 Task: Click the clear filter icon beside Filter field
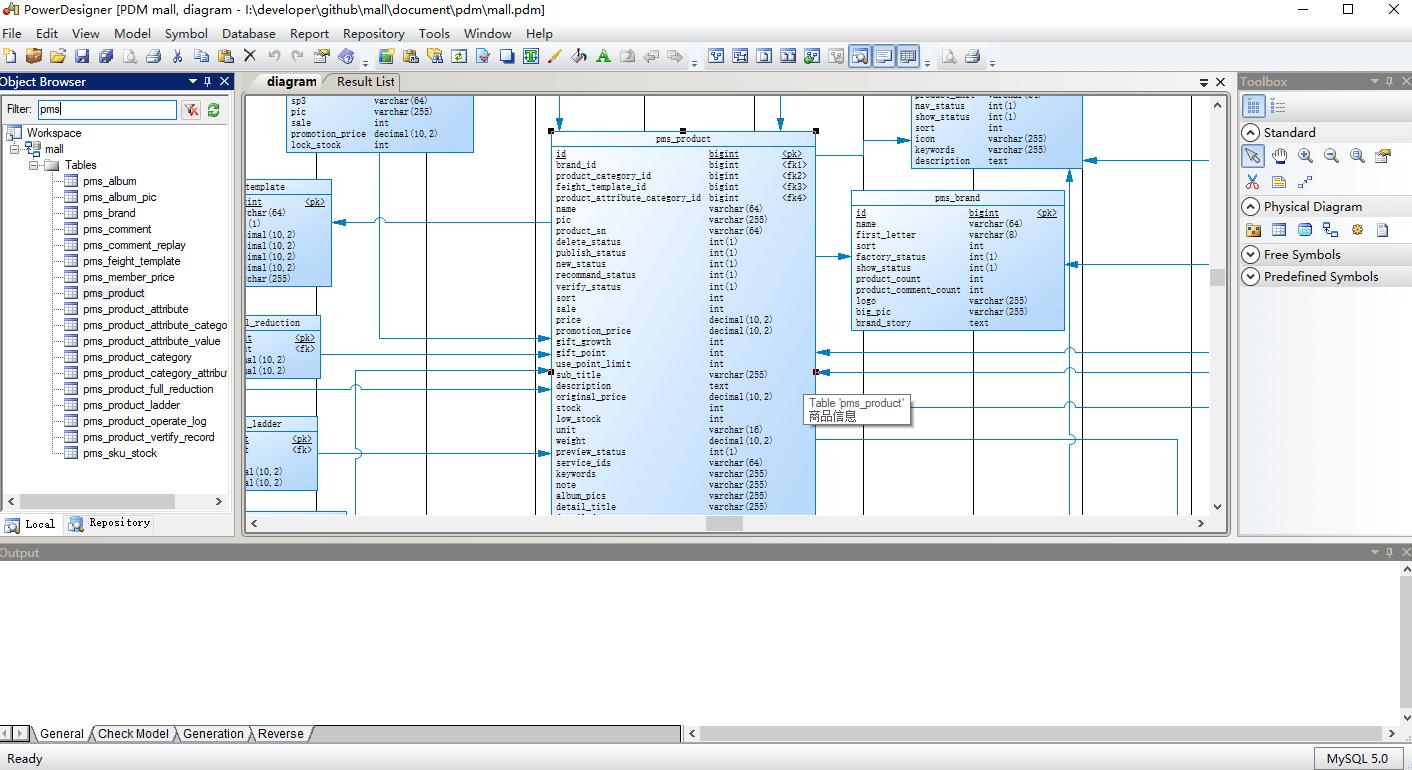(x=191, y=110)
